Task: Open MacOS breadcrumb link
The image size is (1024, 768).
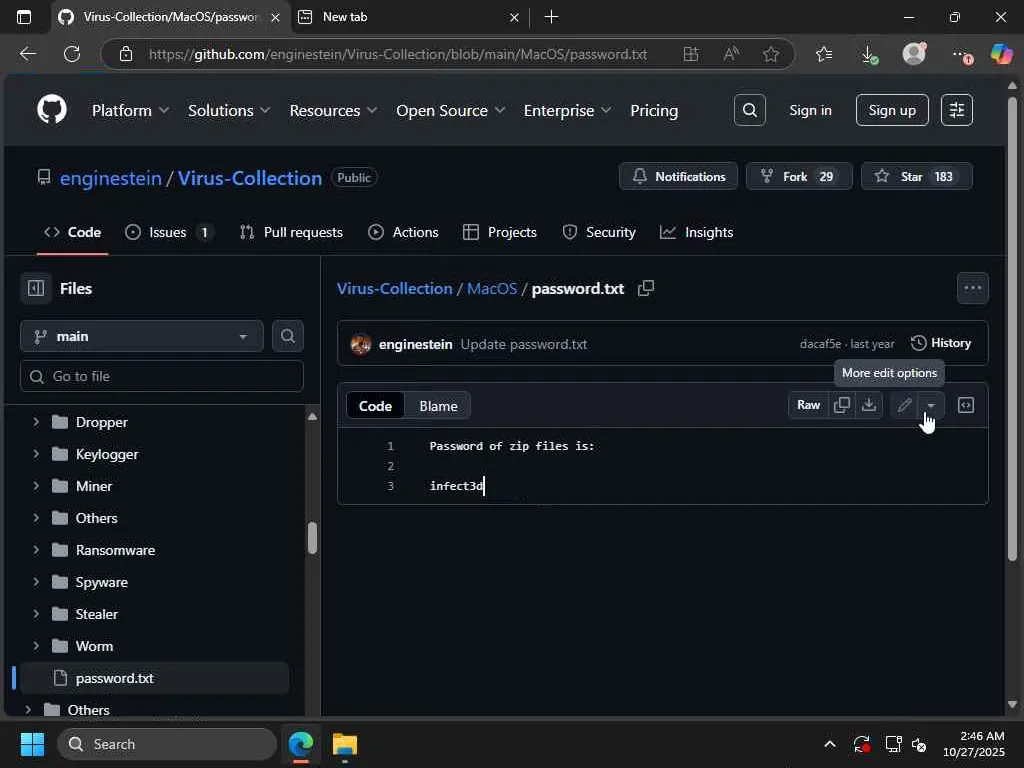Action: pyautogui.click(x=492, y=288)
